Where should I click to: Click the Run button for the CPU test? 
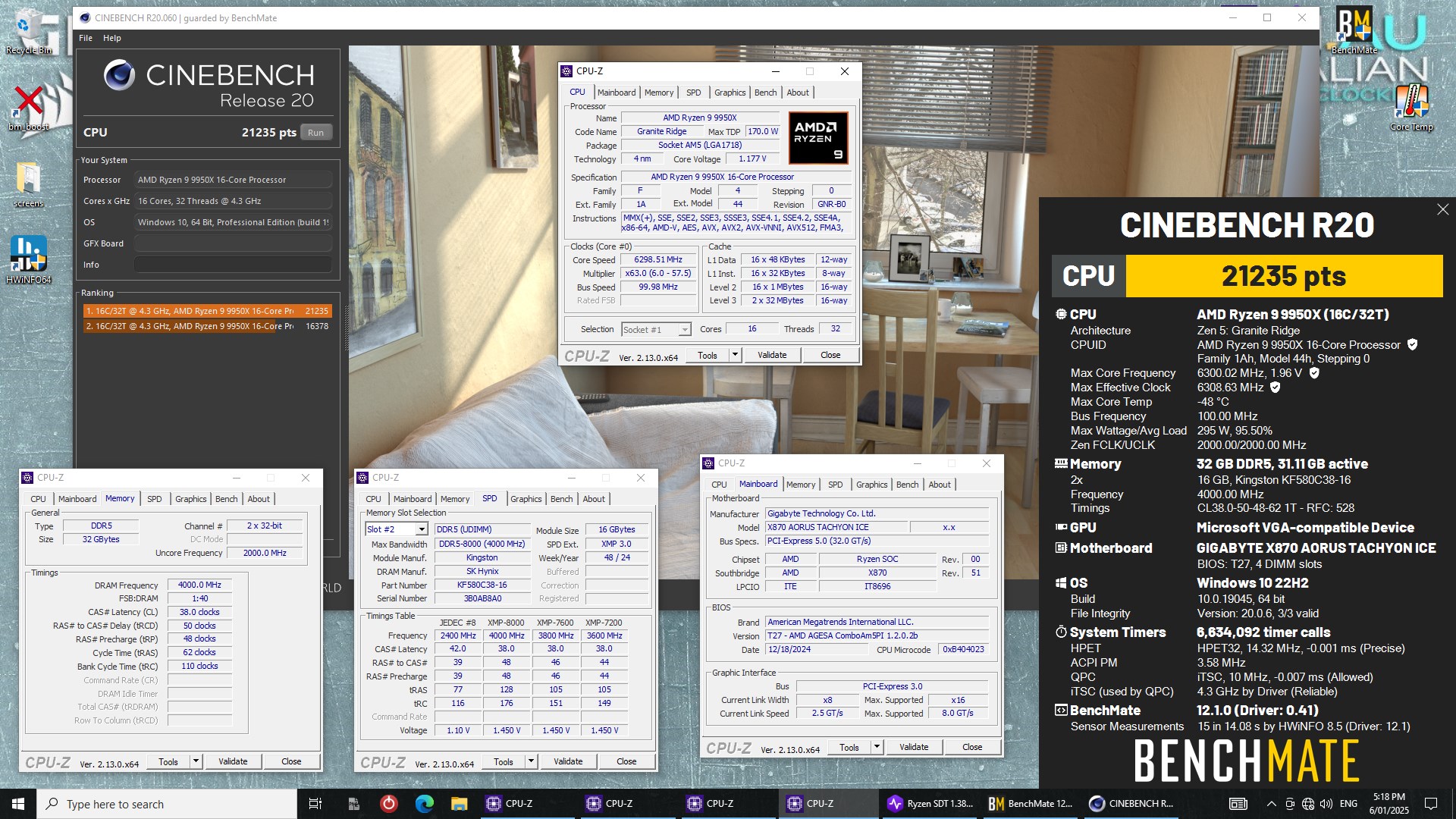click(316, 132)
